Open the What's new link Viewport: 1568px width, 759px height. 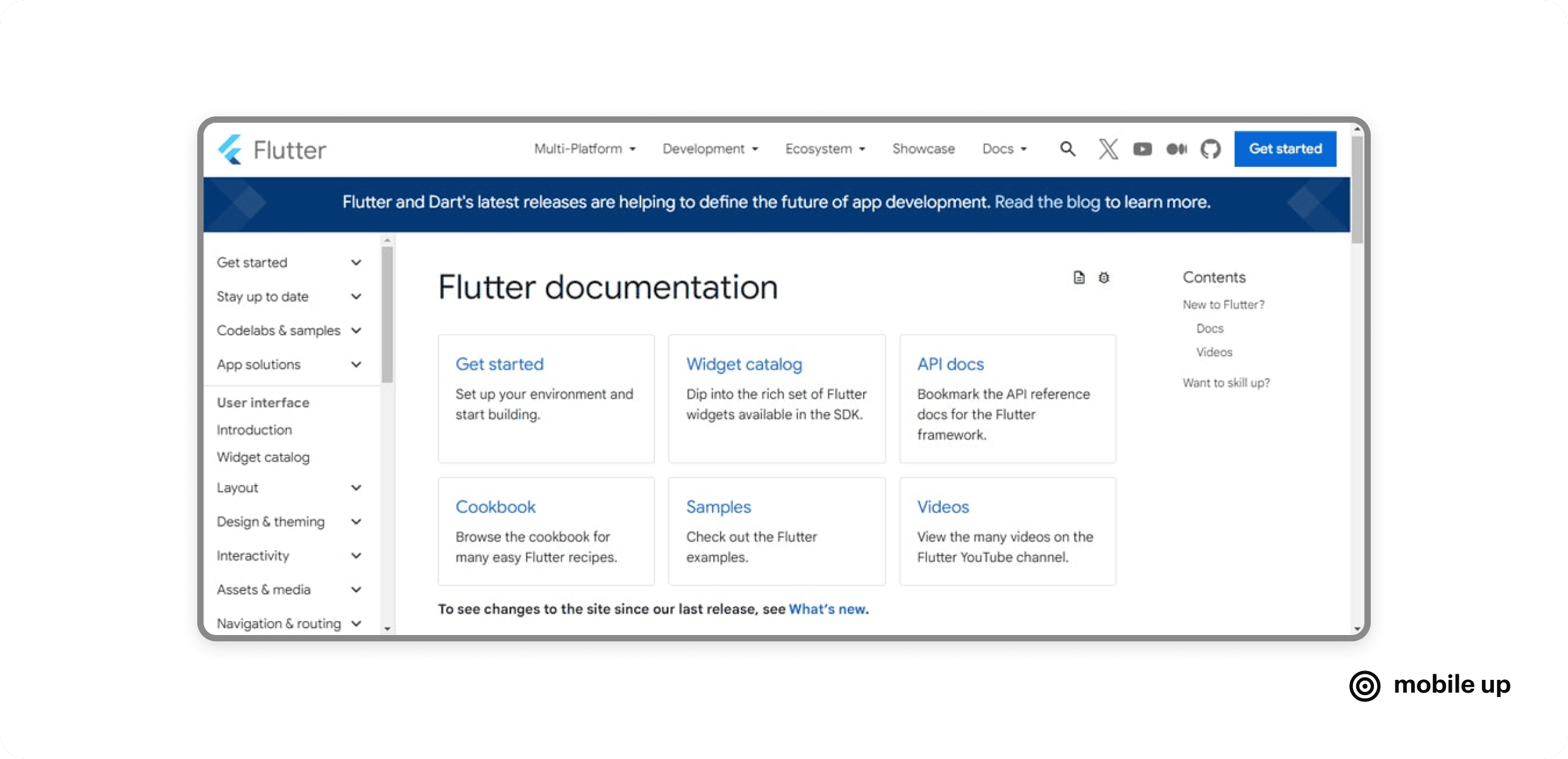click(x=827, y=609)
